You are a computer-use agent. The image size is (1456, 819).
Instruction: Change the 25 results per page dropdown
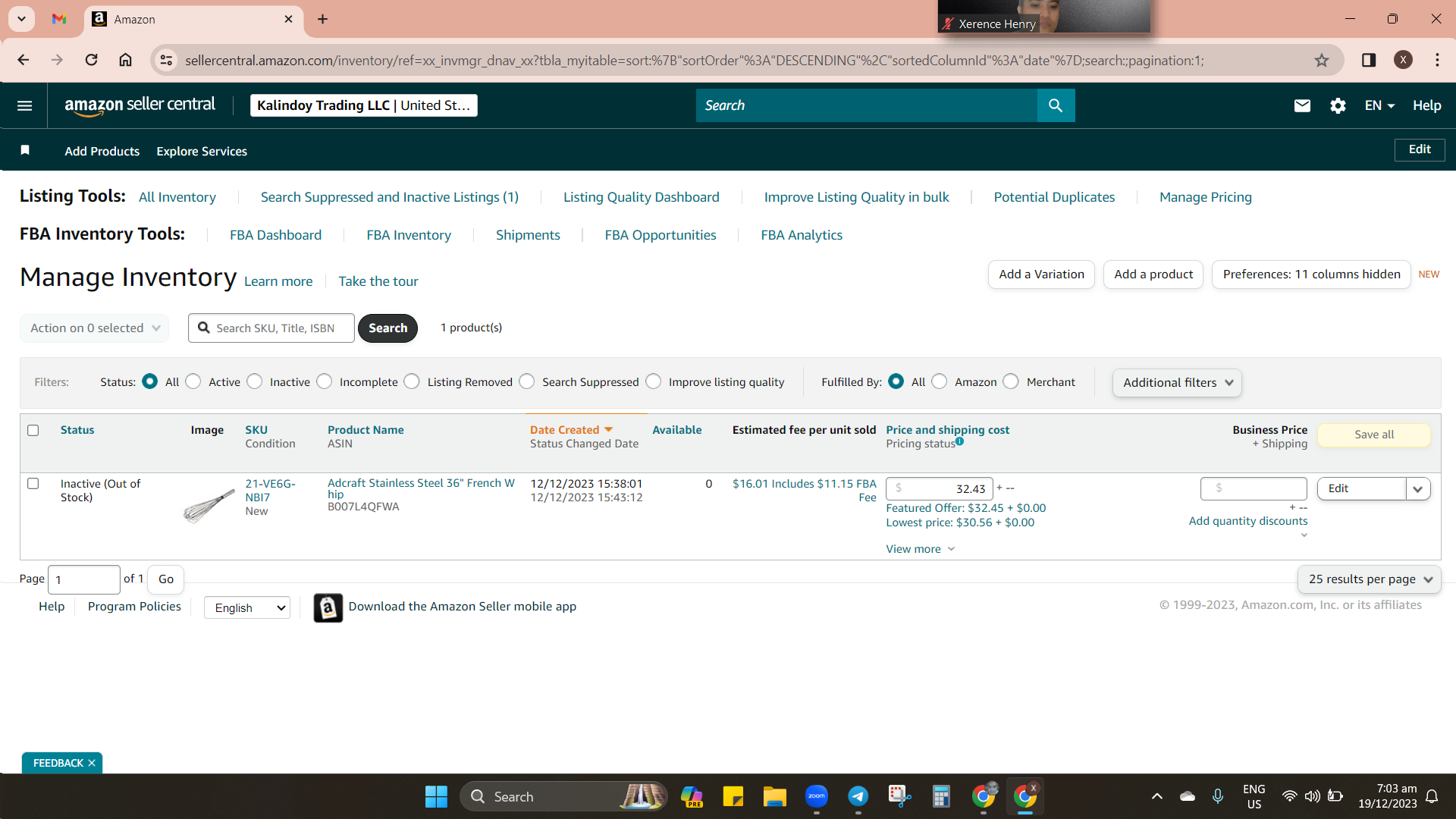[1369, 579]
